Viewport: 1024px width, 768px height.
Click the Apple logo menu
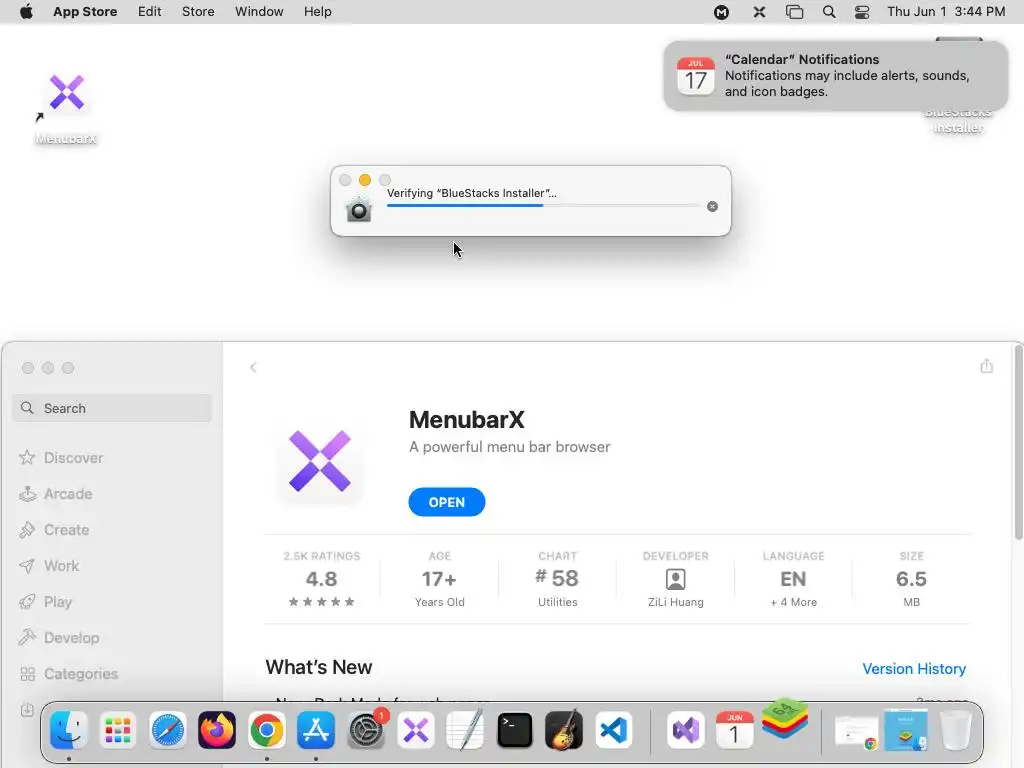(x=26, y=12)
